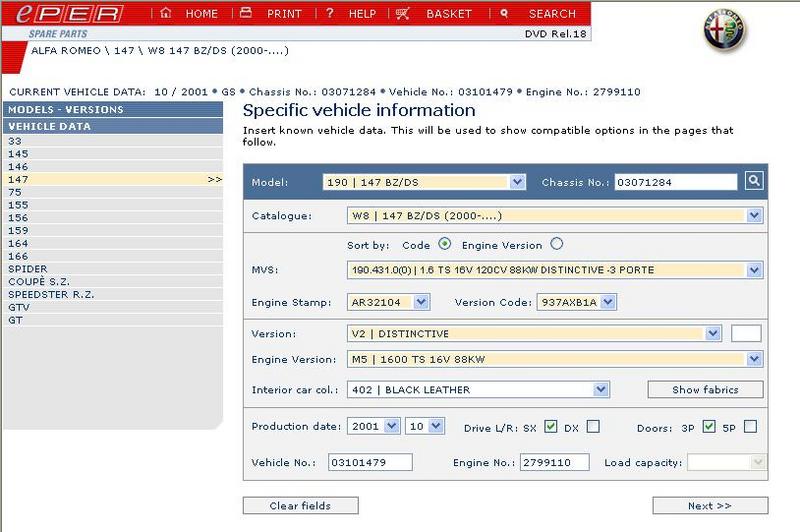Click the Chassis No. input field
Image resolution: width=800 pixels, height=532 pixels.
[676, 182]
